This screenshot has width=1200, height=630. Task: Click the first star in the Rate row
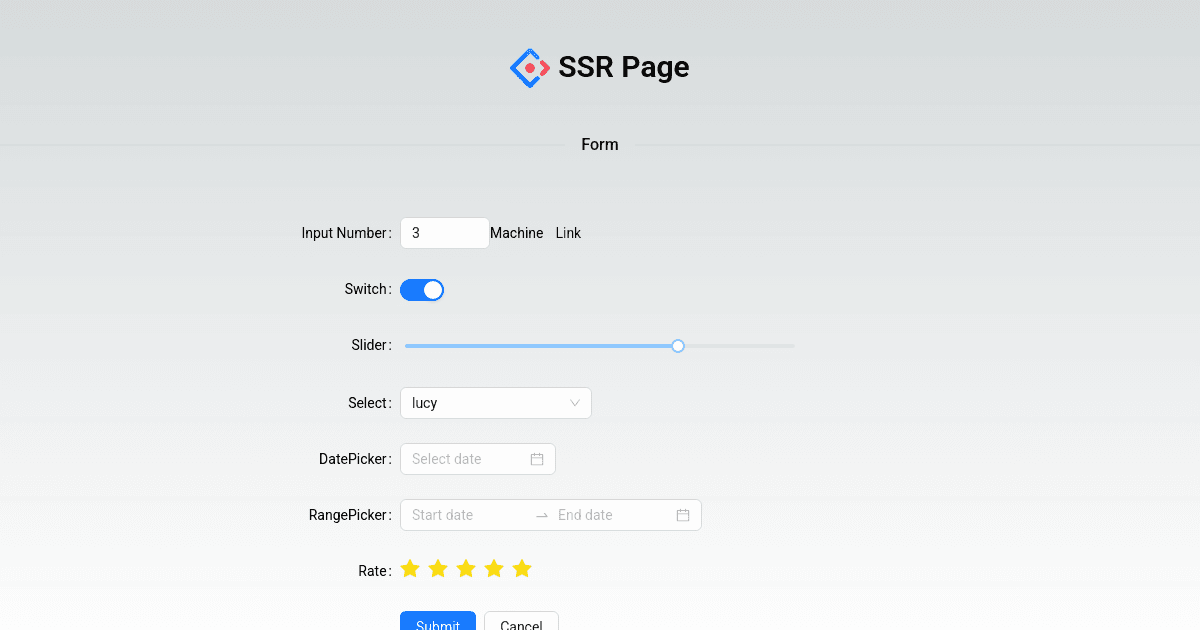point(410,568)
